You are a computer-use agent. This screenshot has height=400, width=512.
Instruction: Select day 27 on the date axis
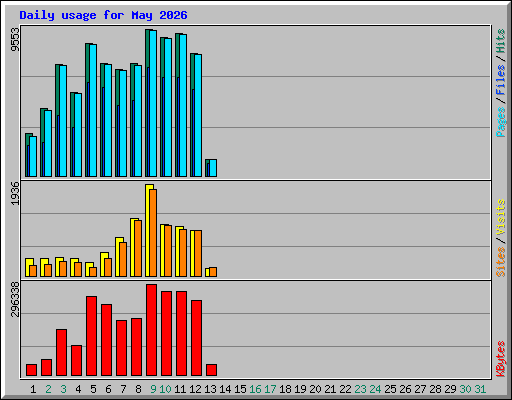pos(420,389)
